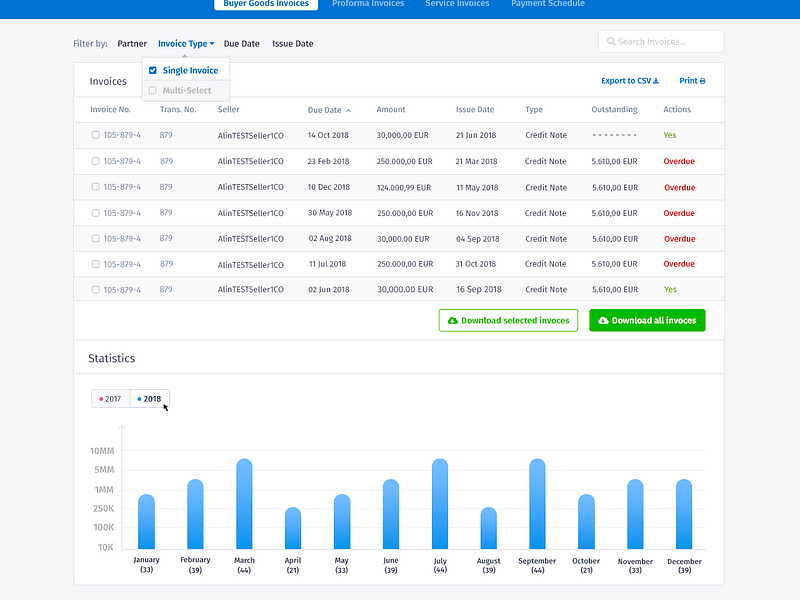Click the Download all invoices button
Screen dimensions: 800x600
click(x=647, y=320)
